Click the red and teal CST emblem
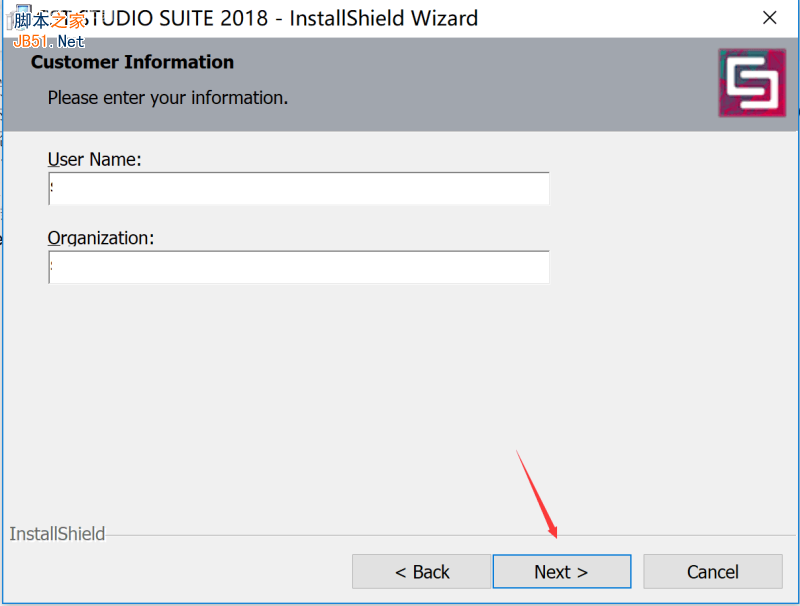Image resolution: width=800 pixels, height=606 pixels. 752,82
